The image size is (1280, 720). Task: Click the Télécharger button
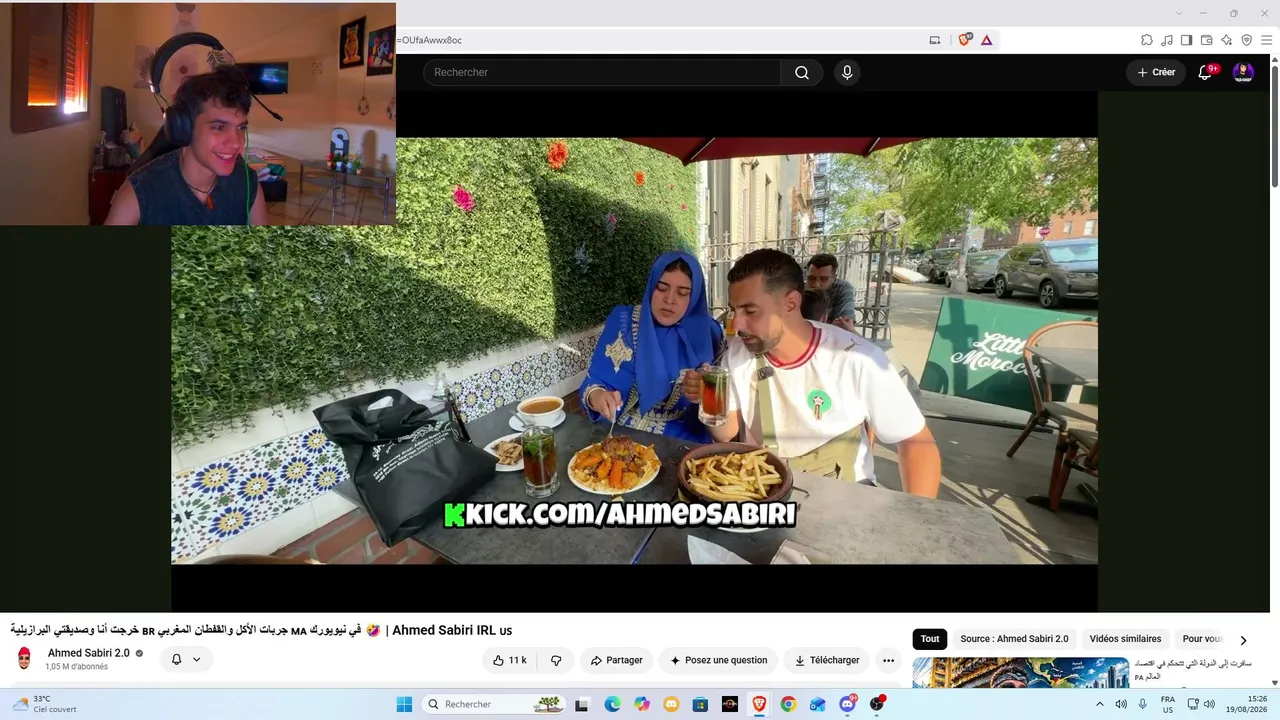coord(827,660)
